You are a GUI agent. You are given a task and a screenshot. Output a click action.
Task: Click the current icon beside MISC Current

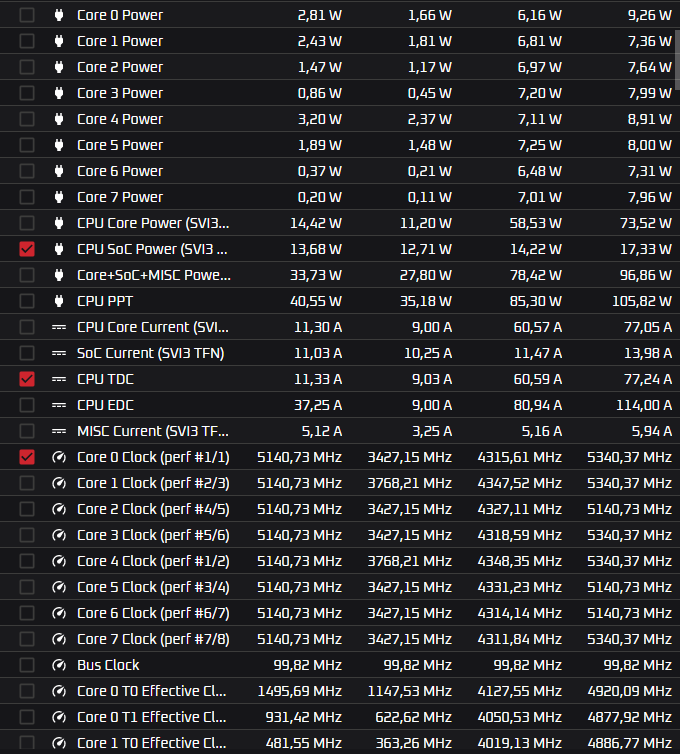click(59, 431)
